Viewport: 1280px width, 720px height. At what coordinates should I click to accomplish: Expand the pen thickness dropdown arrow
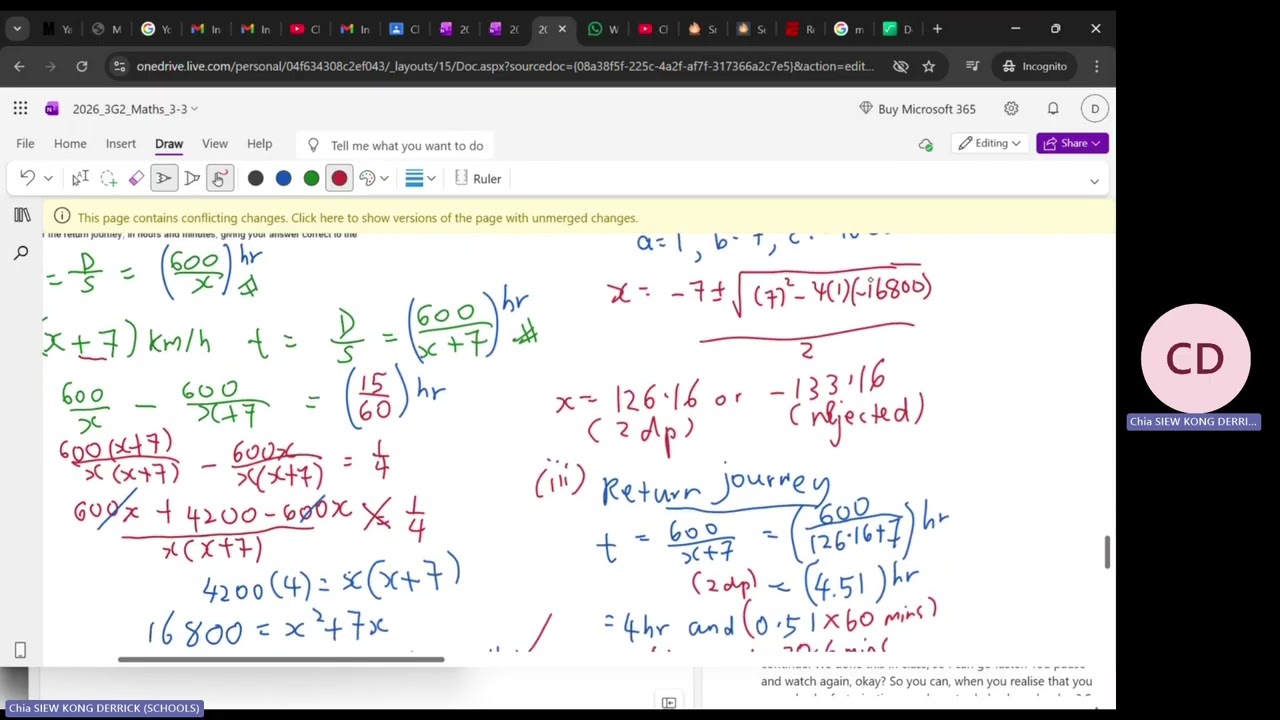431,179
